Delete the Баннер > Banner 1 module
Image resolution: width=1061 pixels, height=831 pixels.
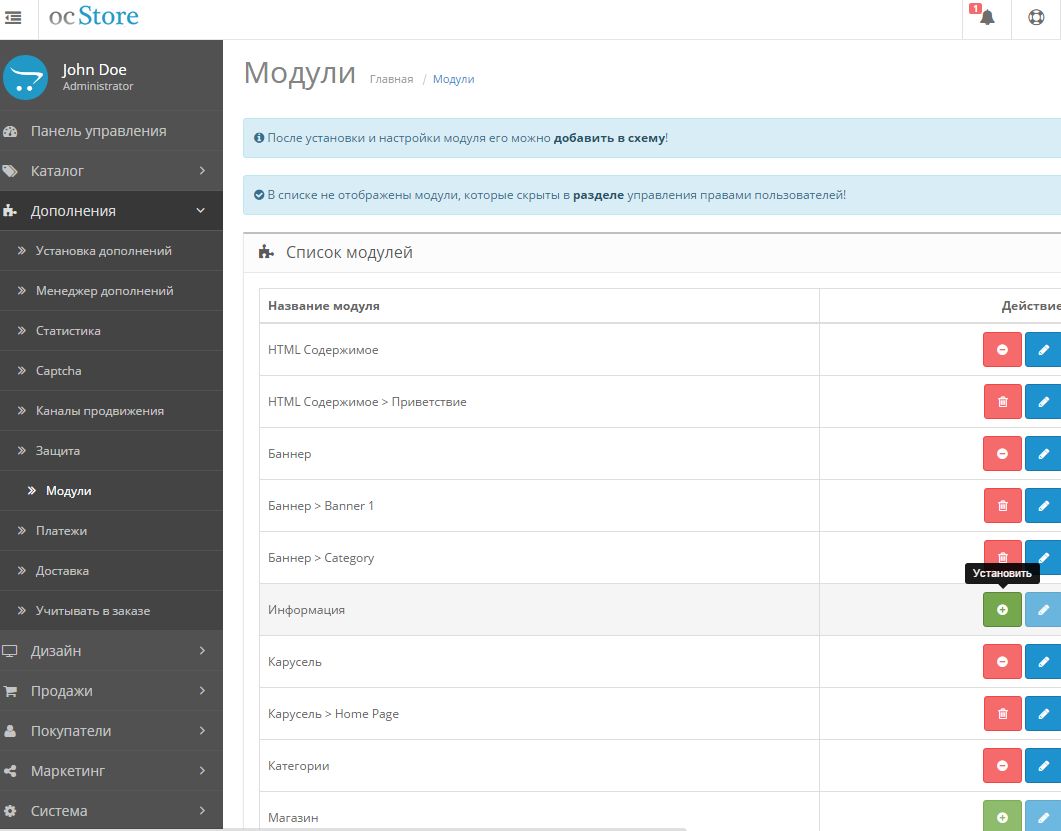(x=1002, y=505)
